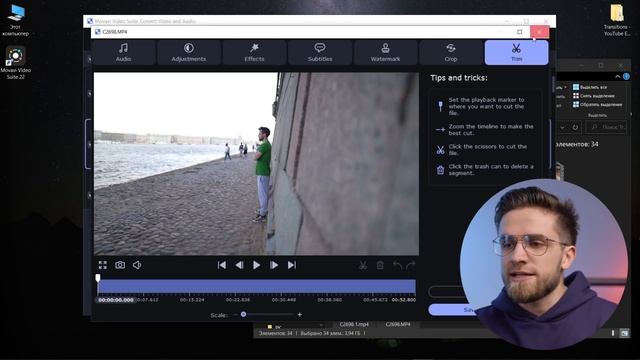This screenshot has height=360, width=640.
Task: Mute the preview volume speaker icon
Action: pyautogui.click(x=137, y=265)
